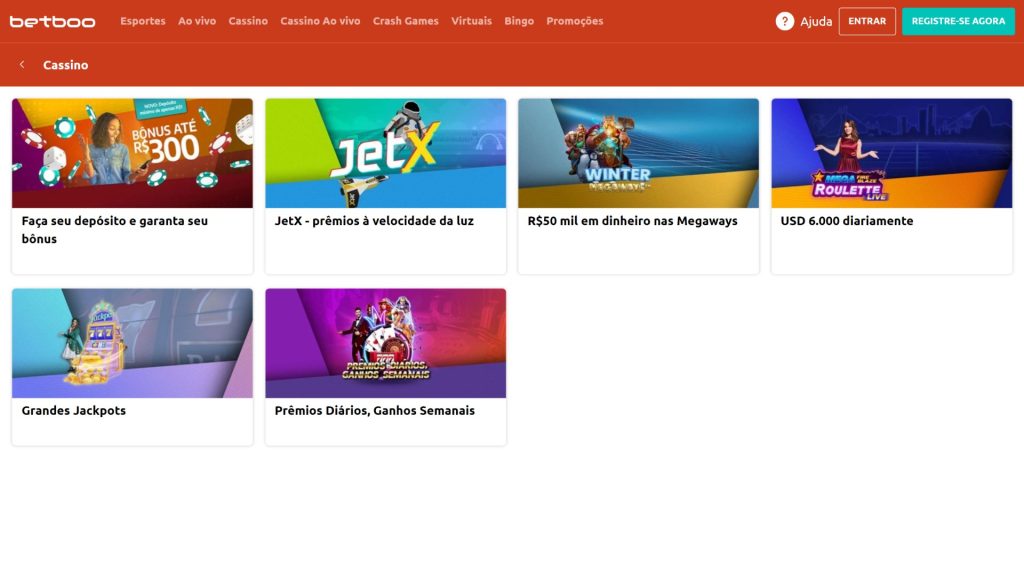Click the Cassino page heading

65,65
